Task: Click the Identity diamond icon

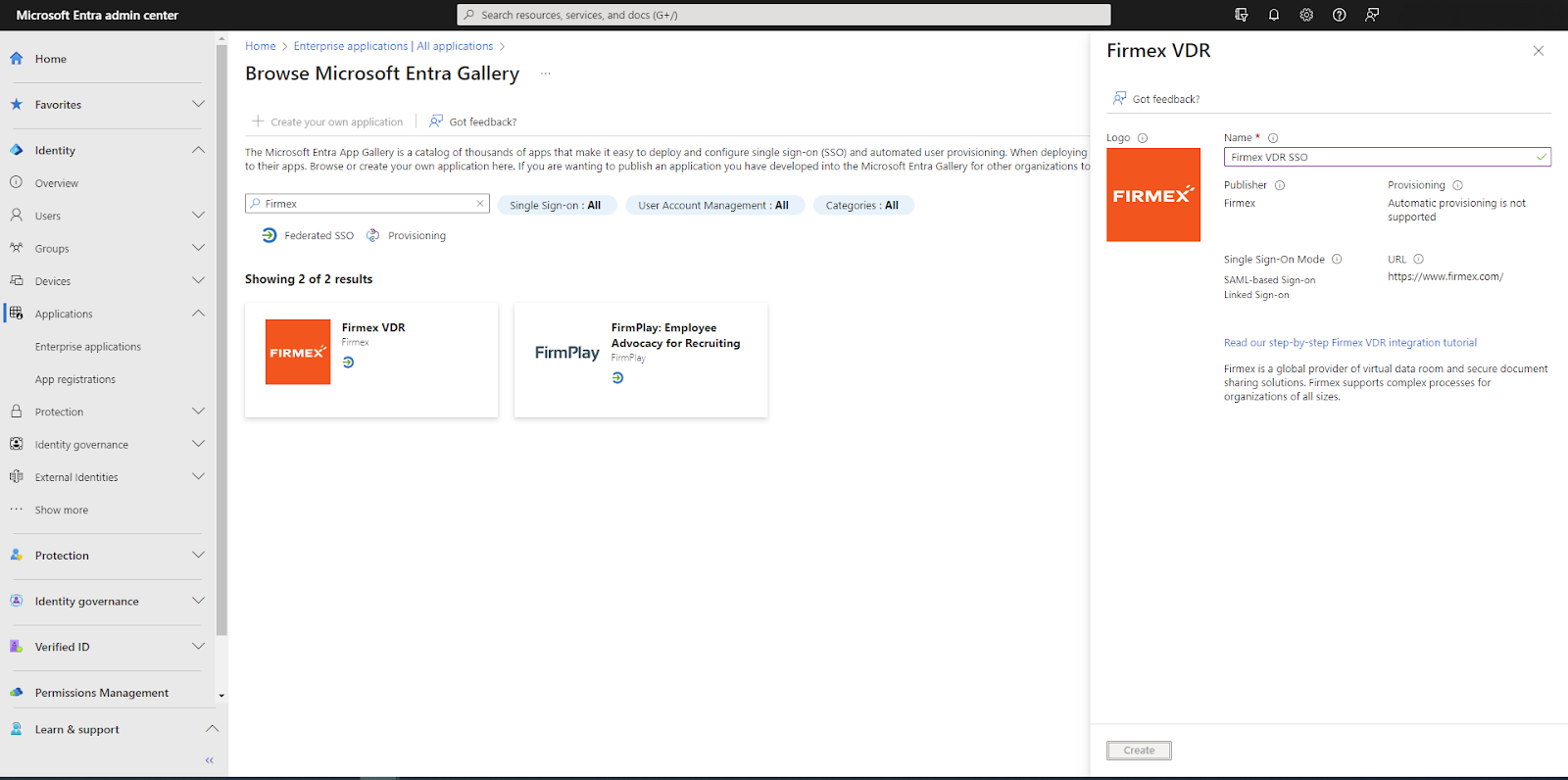Action: pos(17,150)
